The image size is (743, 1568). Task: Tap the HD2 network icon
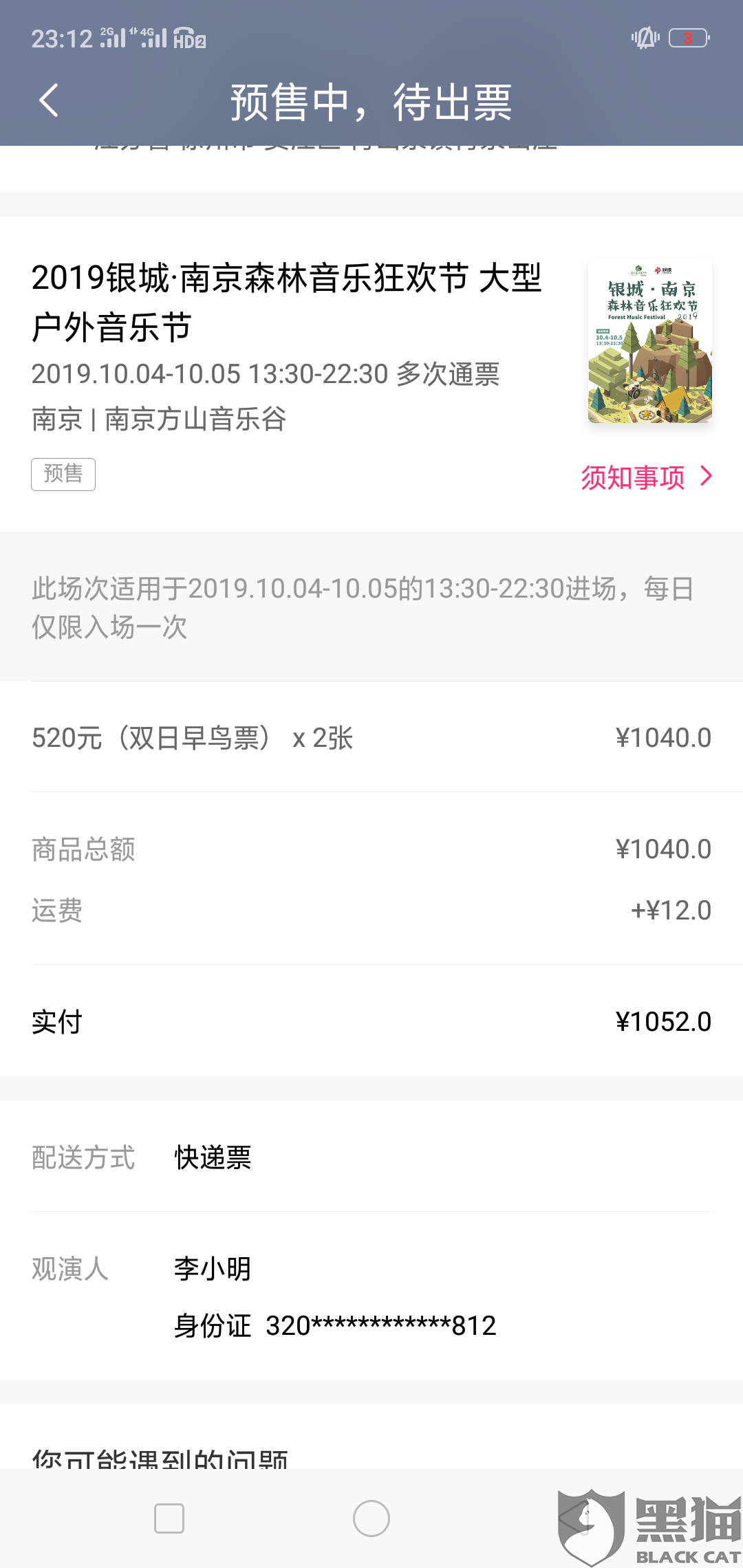[x=189, y=38]
